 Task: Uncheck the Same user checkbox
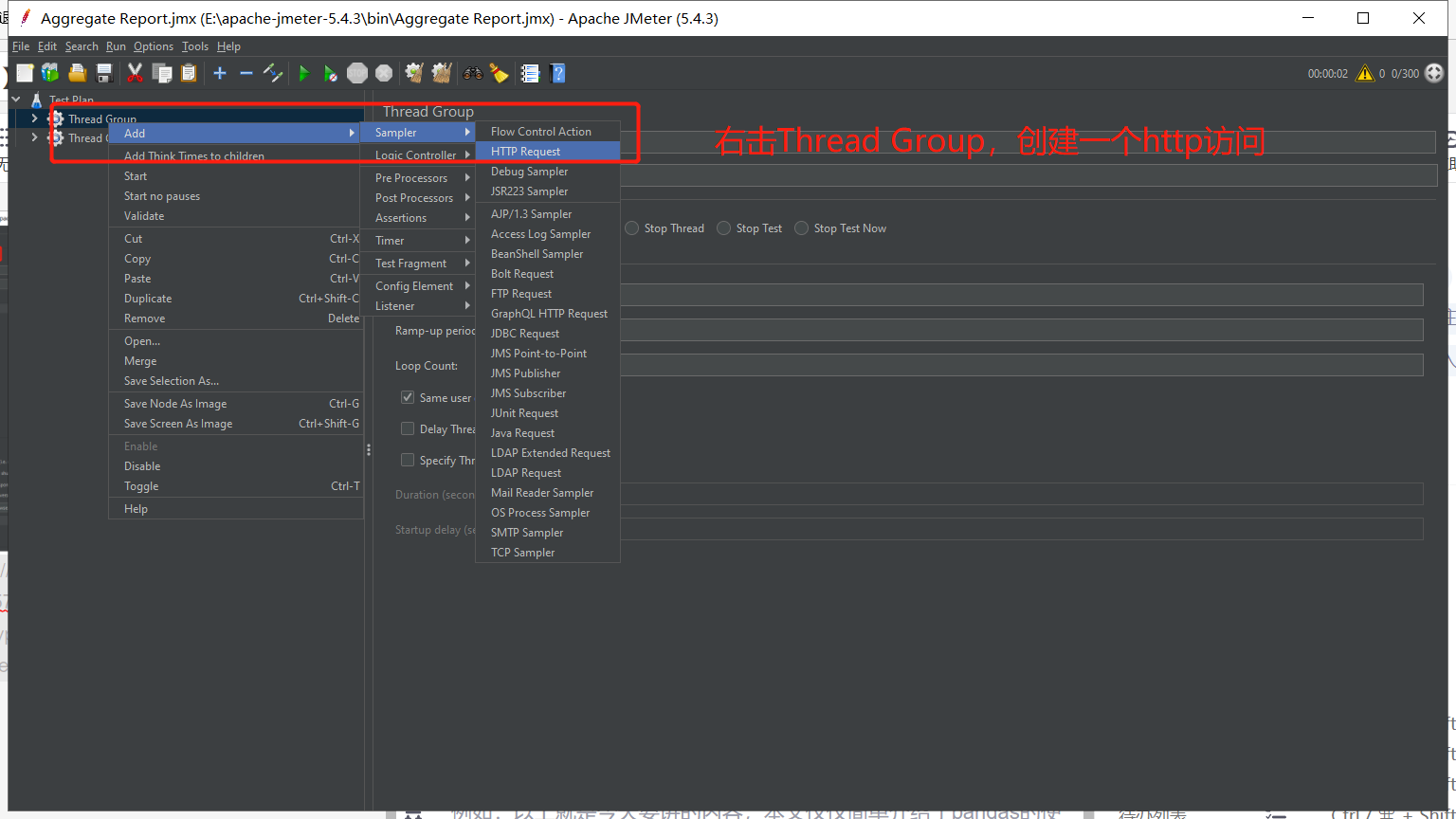click(x=408, y=397)
